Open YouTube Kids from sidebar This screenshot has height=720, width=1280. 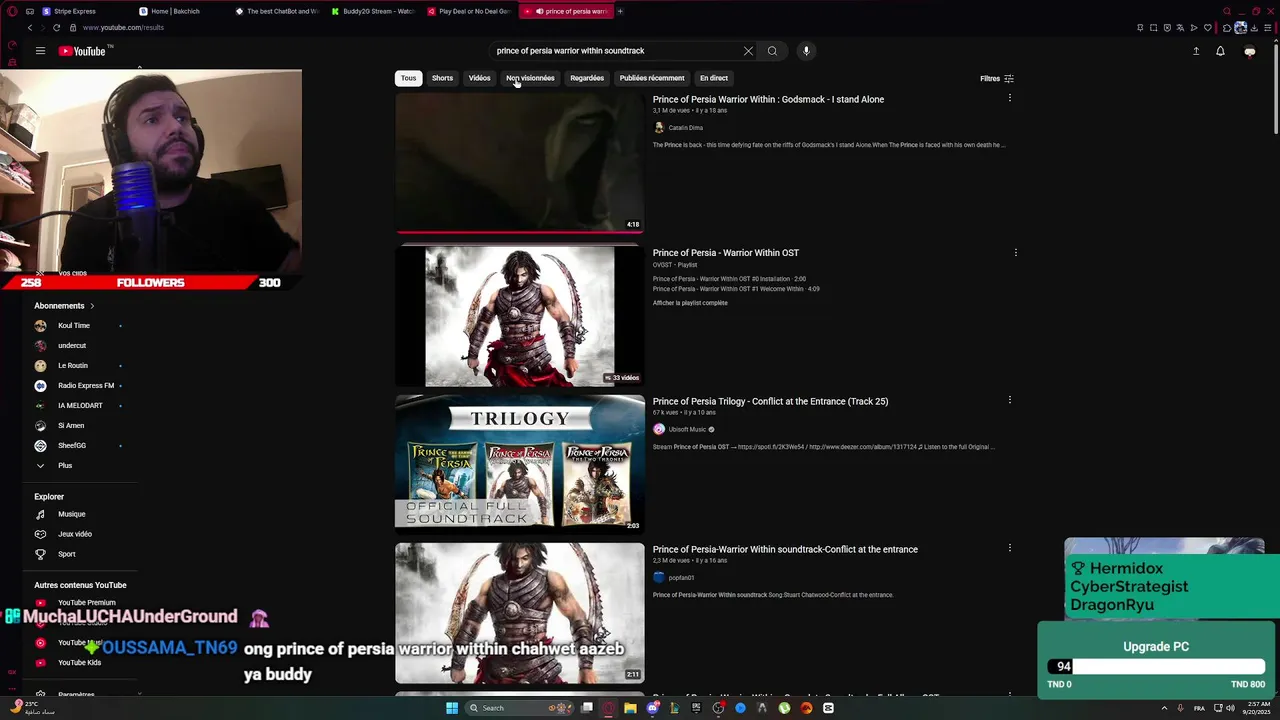[x=80, y=662]
